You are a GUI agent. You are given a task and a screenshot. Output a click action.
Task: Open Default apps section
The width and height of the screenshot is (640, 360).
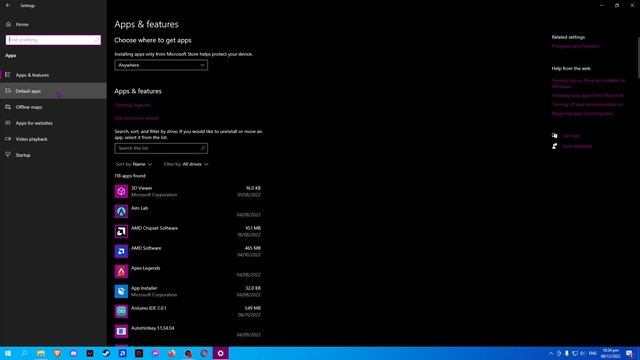click(53, 91)
